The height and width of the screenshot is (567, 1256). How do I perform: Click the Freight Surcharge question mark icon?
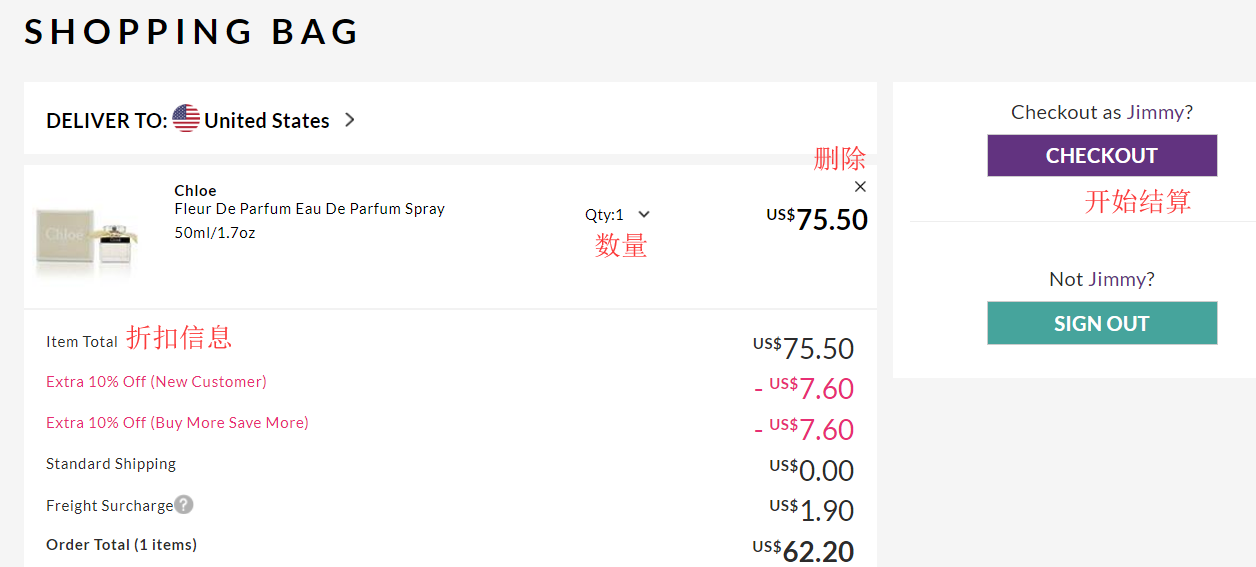tap(184, 505)
